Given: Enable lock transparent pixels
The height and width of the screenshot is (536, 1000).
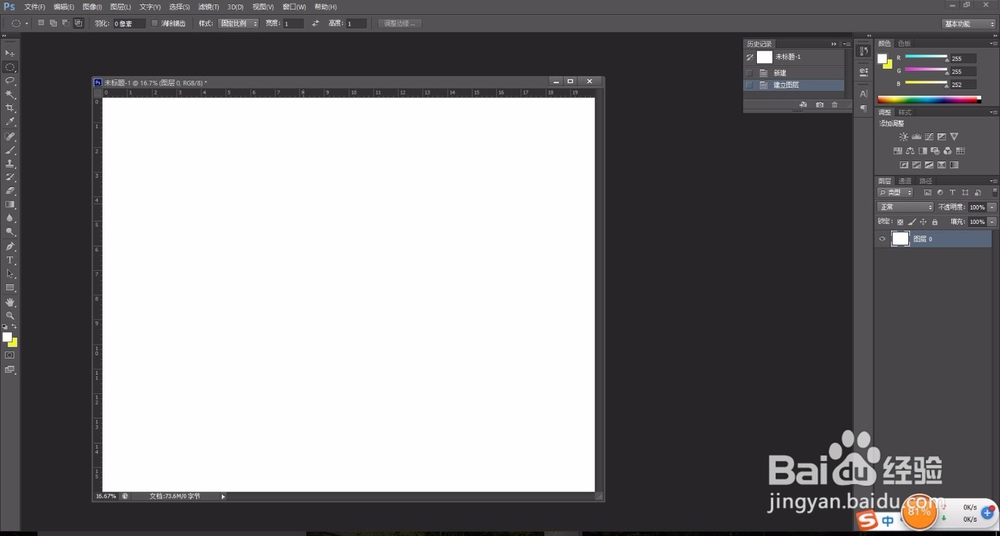Looking at the screenshot, I should click(901, 222).
